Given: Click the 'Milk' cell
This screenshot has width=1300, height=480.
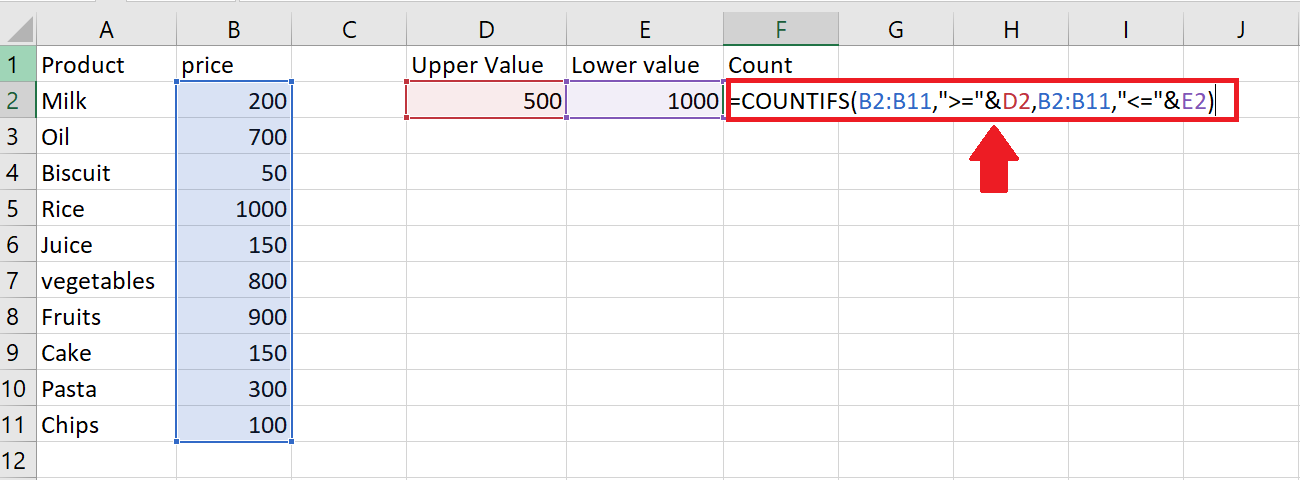Looking at the screenshot, I should 106,101.
